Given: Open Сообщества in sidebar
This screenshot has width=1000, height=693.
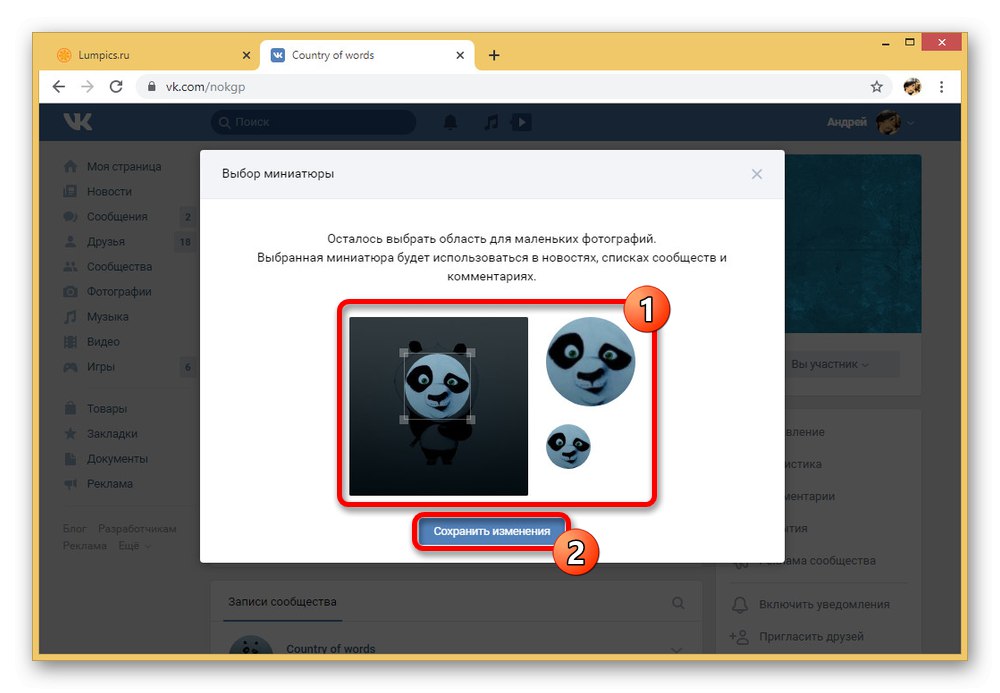Looking at the screenshot, I should [x=119, y=266].
